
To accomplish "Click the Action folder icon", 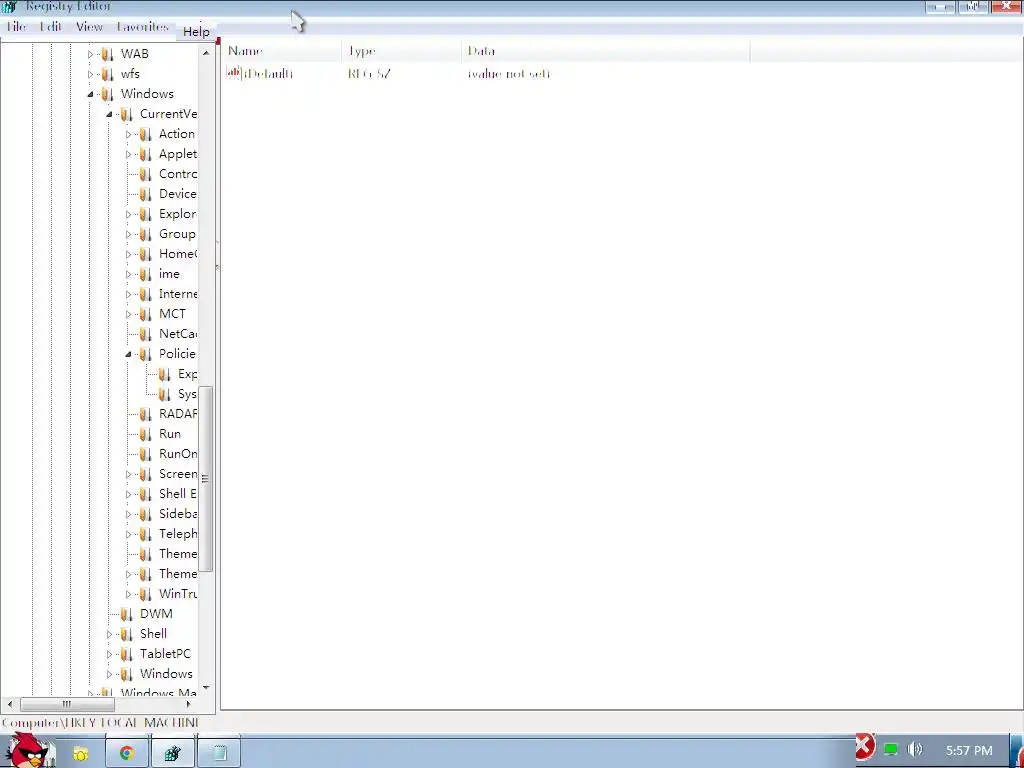I will tap(146, 135).
